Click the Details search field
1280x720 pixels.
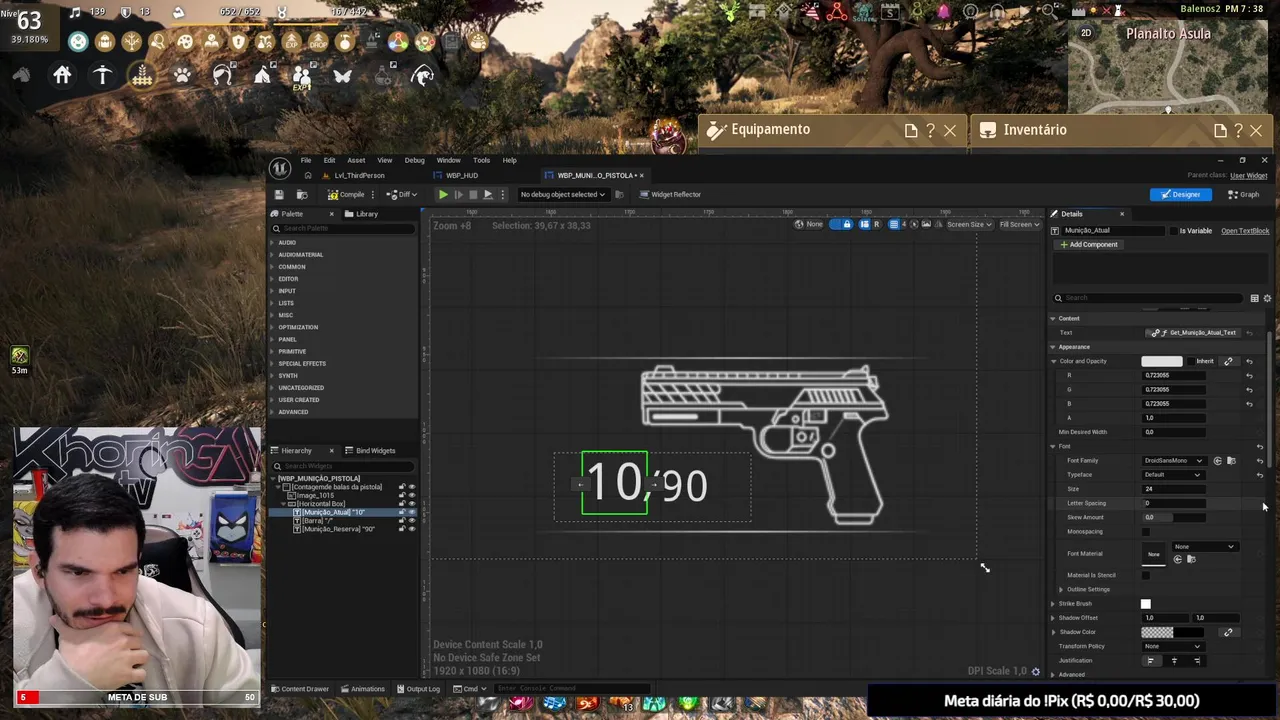1150,298
